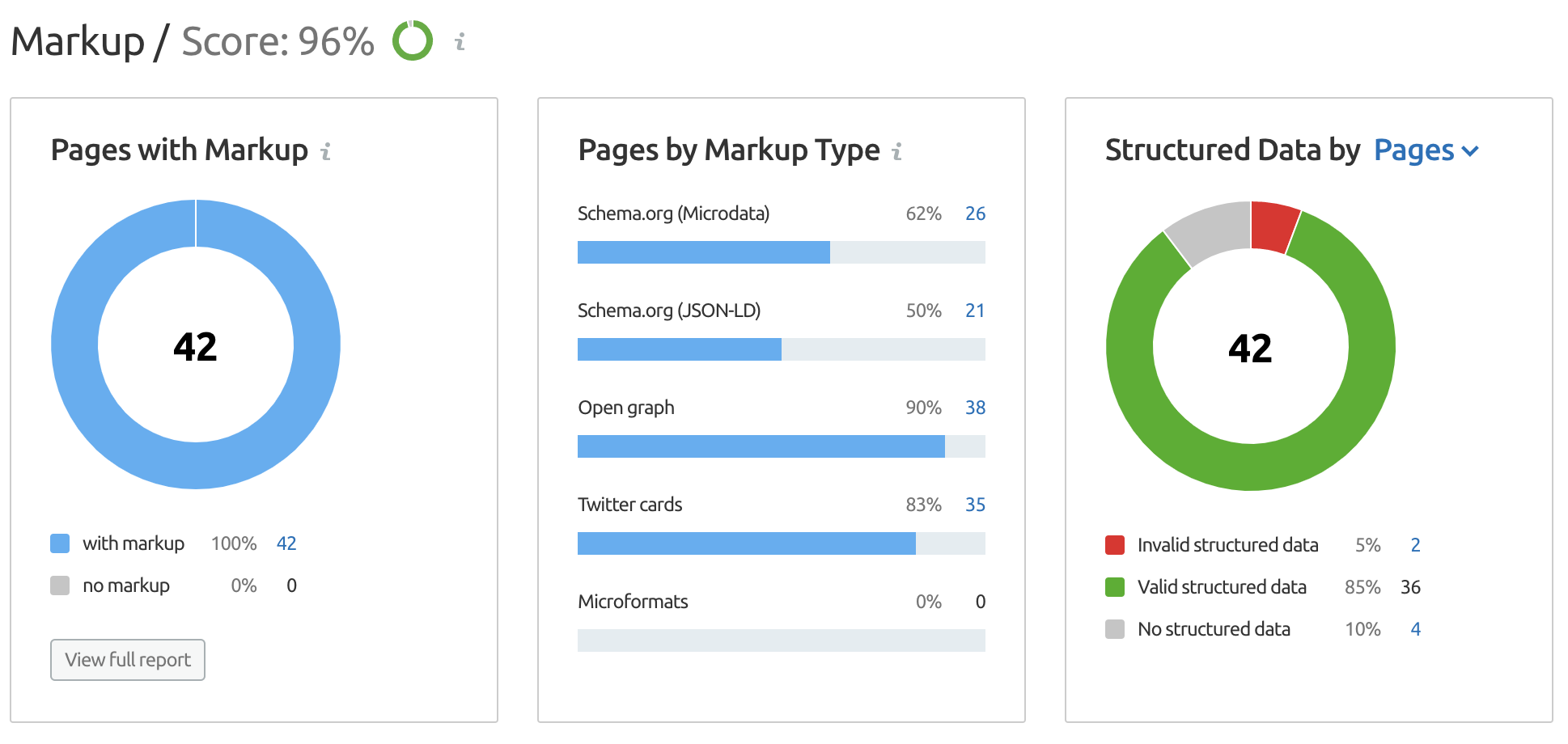Click the View full report button
This screenshot has width=1568, height=744.
127,660
